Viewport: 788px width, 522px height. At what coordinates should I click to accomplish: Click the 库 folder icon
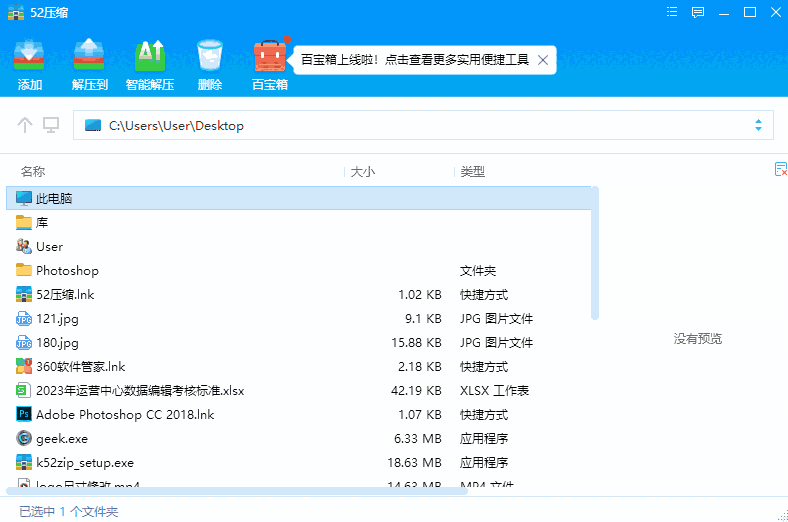24,222
